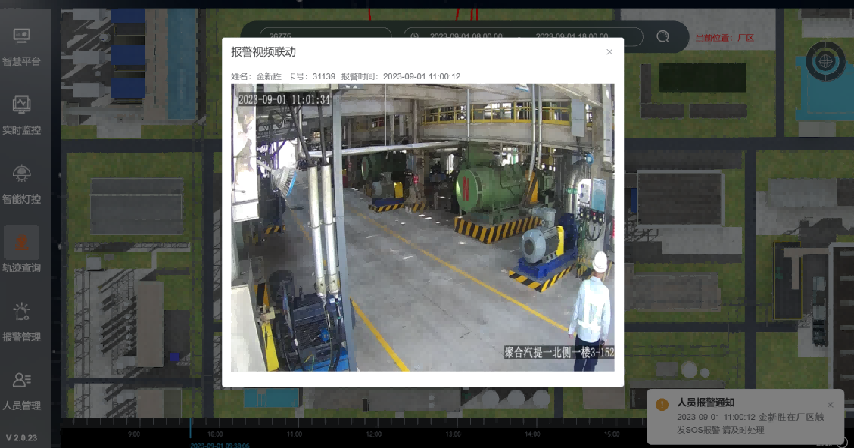Dismiss the 人员报警通知 notification
854x448 pixels.
pyautogui.click(x=829, y=404)
